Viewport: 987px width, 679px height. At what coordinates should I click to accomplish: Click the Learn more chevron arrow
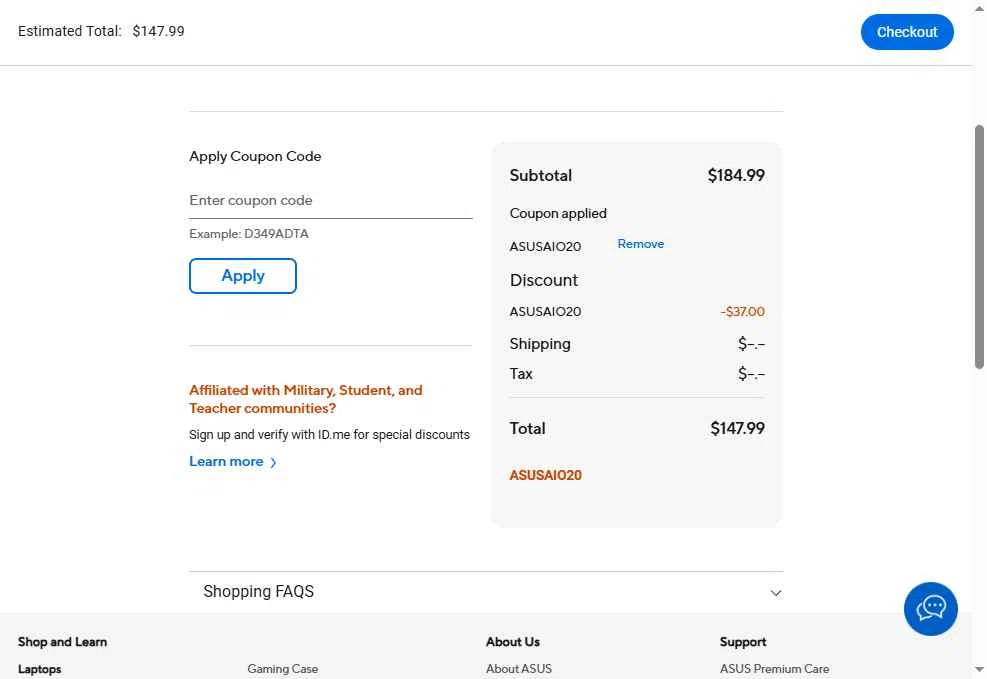click(x=273, y=463)
